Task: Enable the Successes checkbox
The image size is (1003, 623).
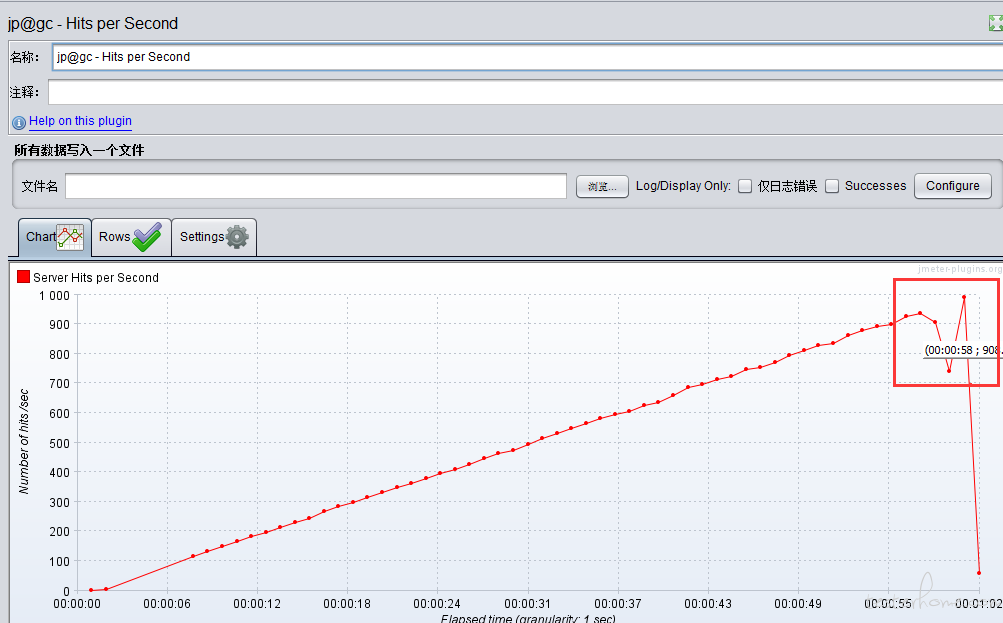Action: click(x=832, y=186)
